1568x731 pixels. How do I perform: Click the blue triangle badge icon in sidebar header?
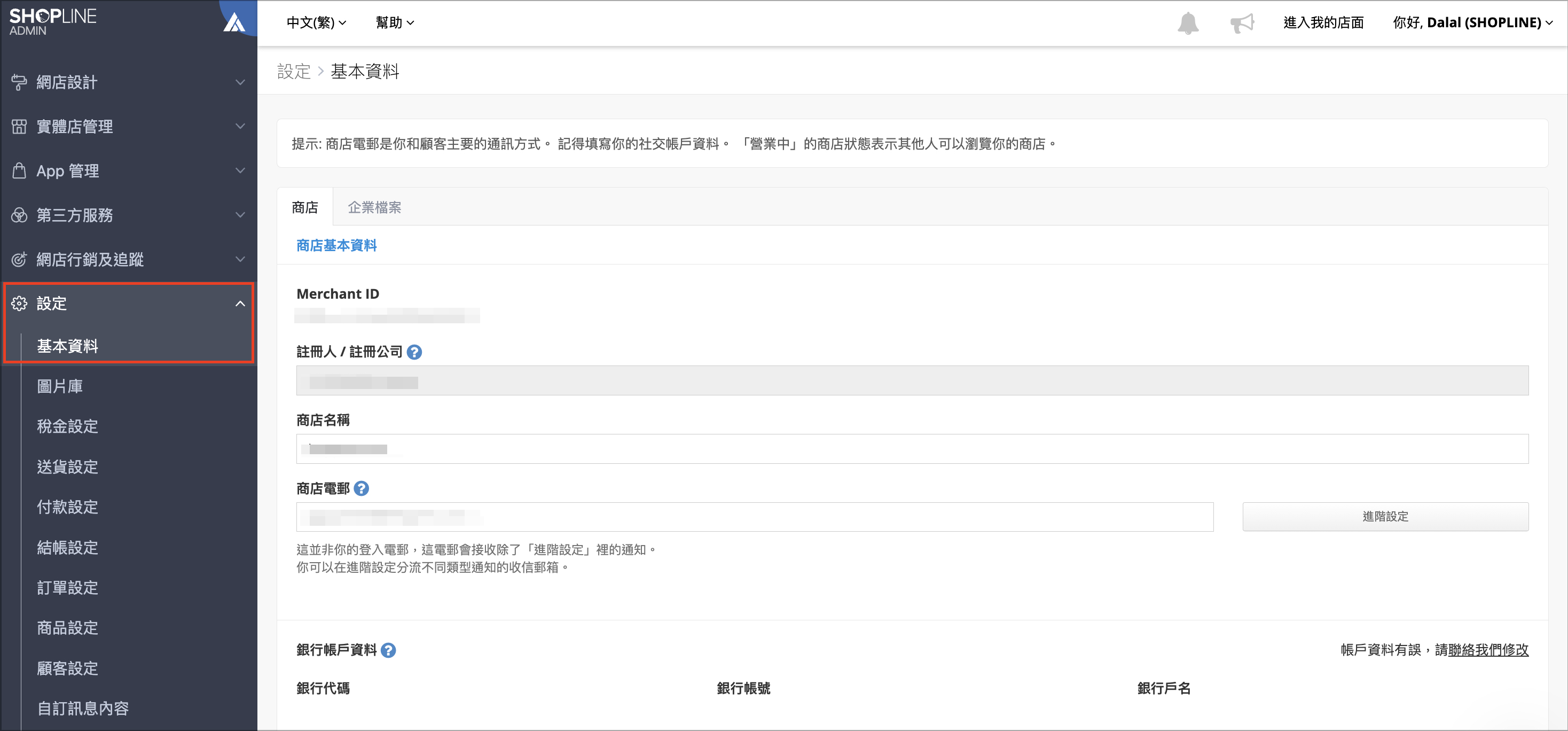click(x=235, y=22)
